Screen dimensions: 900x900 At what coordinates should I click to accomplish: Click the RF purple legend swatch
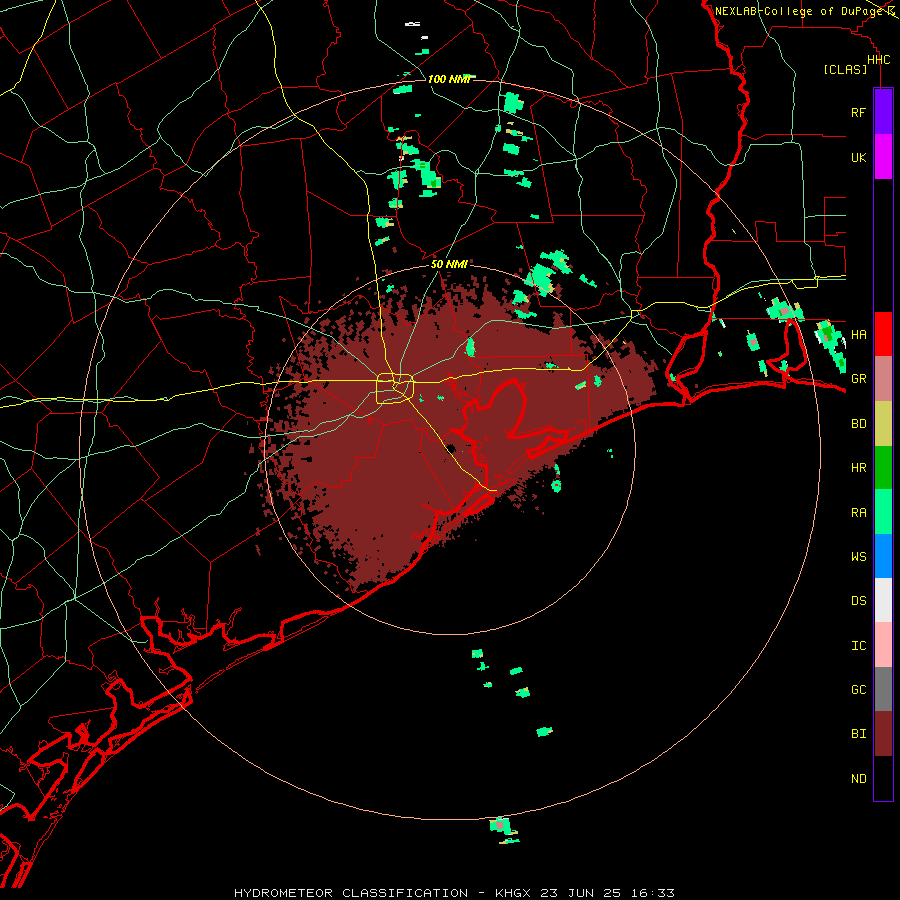[883, 112]
